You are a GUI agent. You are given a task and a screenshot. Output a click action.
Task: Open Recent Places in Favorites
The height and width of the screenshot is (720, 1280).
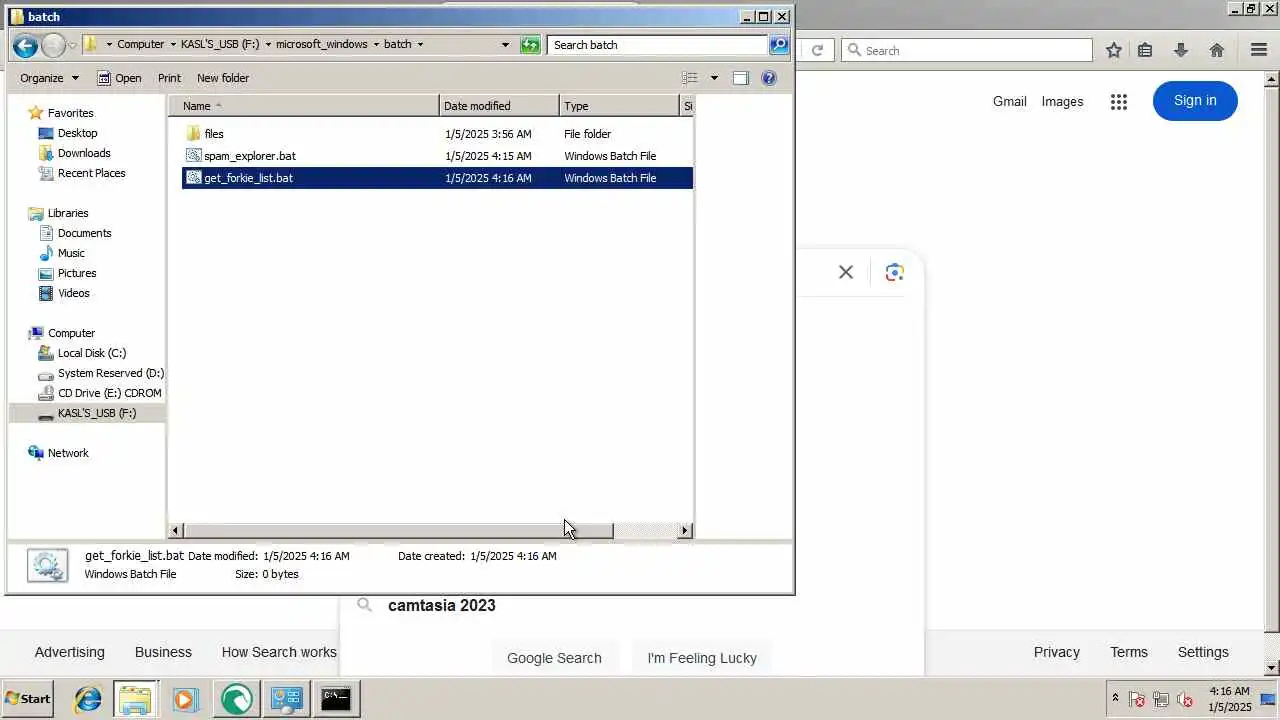click(91, 173)
